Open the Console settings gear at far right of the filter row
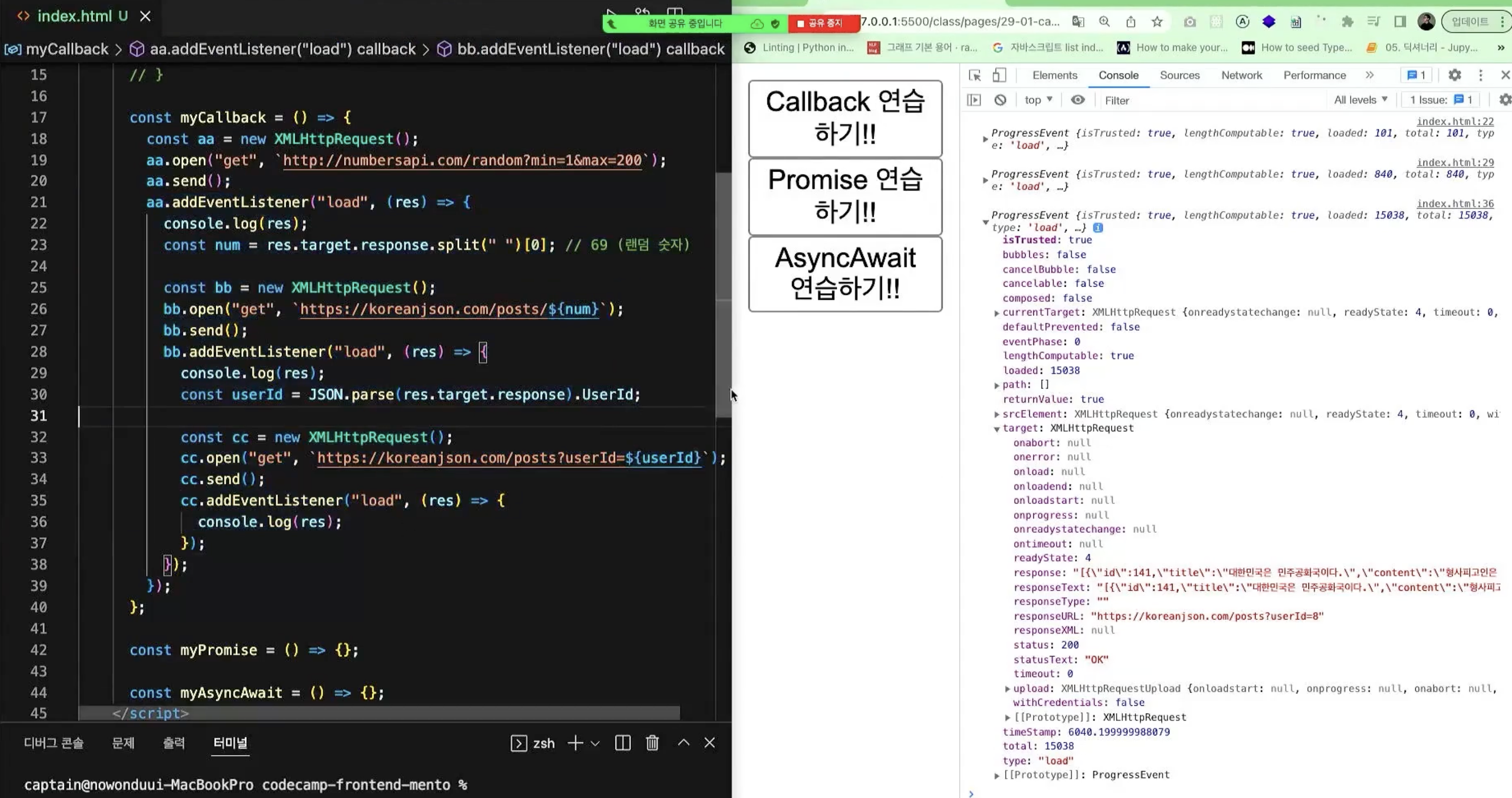The width and height of the screenshot is (1512, 798). [x=1505, y=100]
